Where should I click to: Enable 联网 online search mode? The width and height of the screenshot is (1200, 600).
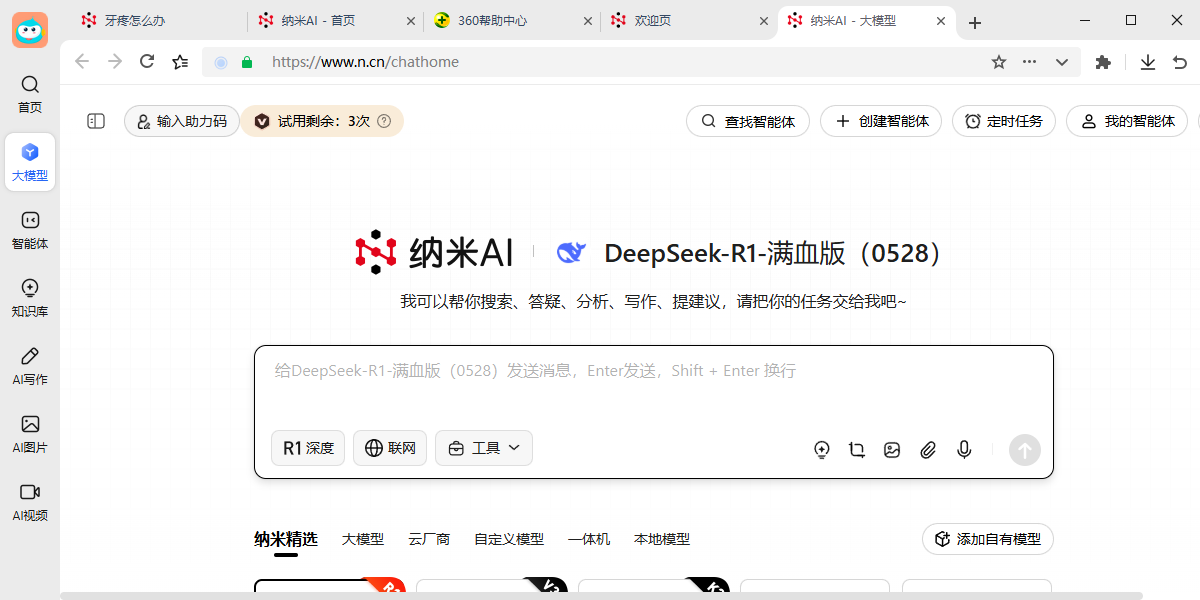pos(389,448)
